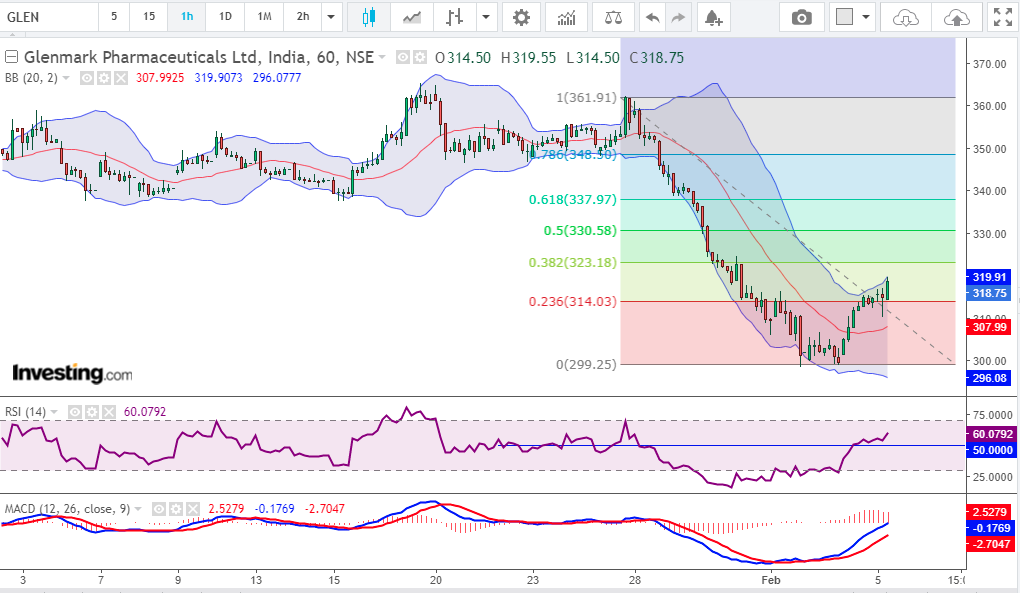Save chart layout to cloud
This screenshot has width=1020, height=593.
[x=956, y=17]
